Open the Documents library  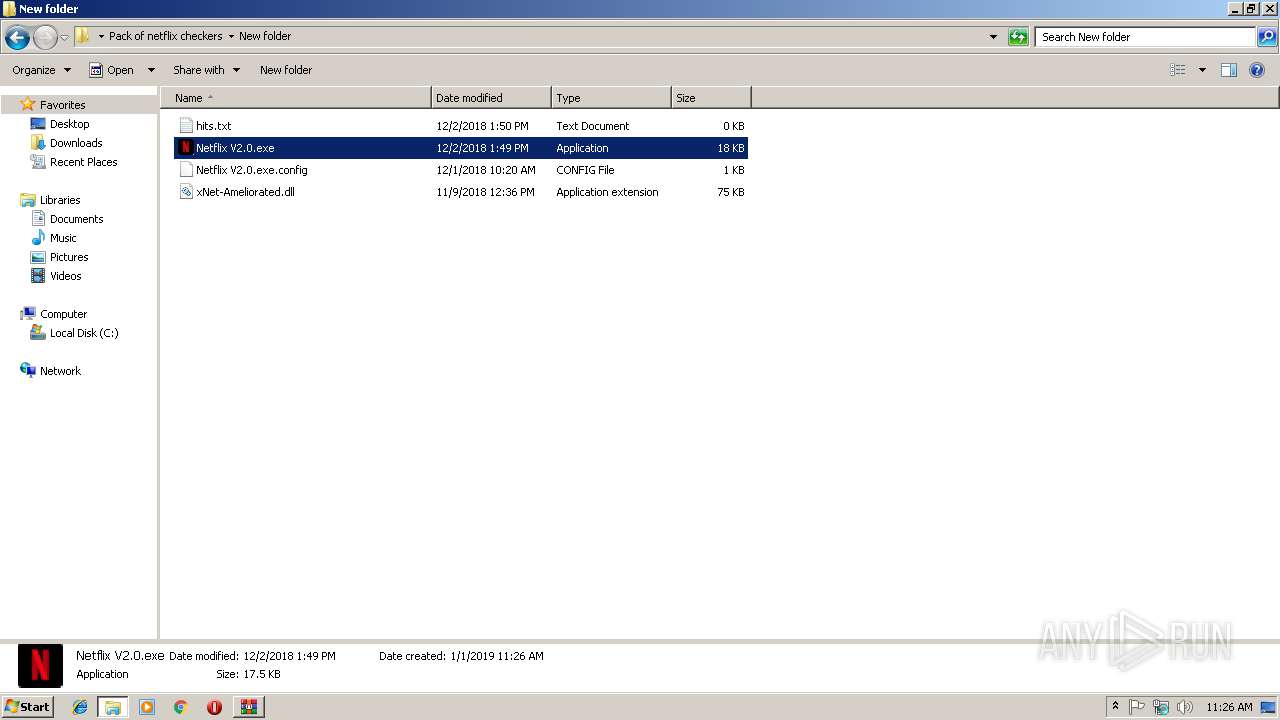tap(76, 219)
